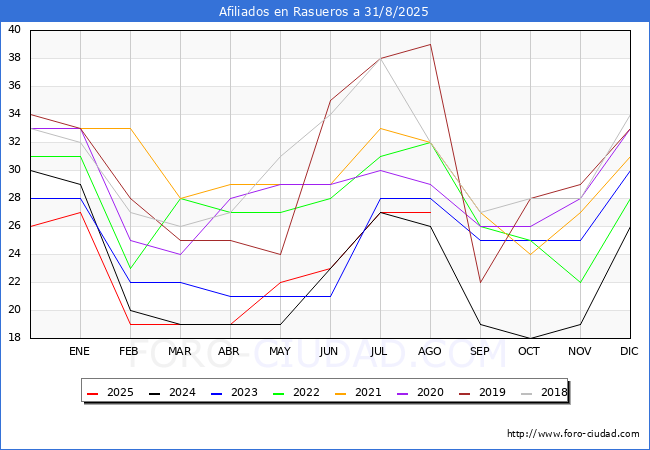Click the NOV month axis label

(580, 351)
